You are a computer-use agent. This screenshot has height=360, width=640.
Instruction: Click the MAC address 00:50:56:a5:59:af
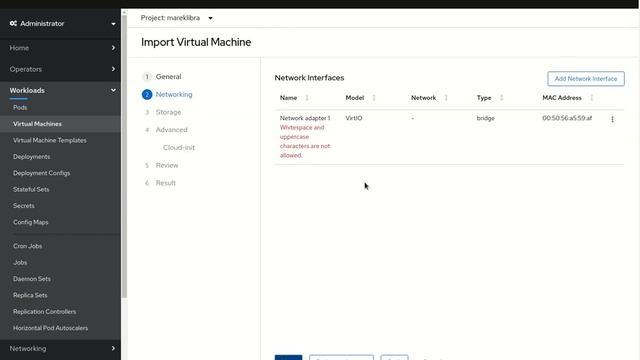[x=567, y=118]
